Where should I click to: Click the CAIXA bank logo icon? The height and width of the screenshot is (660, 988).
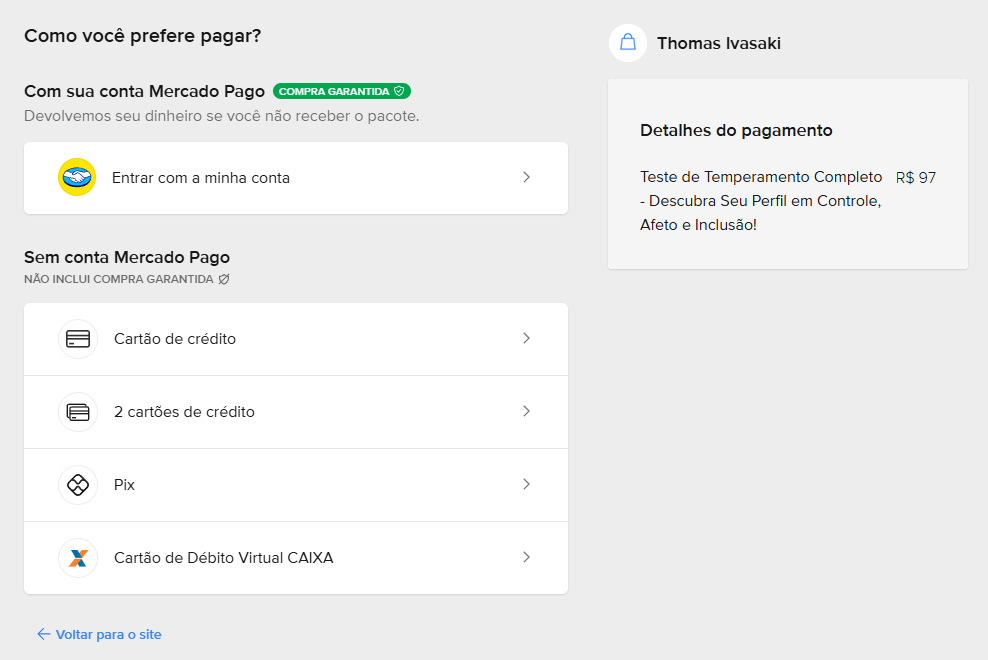click(x=78, y=558)
